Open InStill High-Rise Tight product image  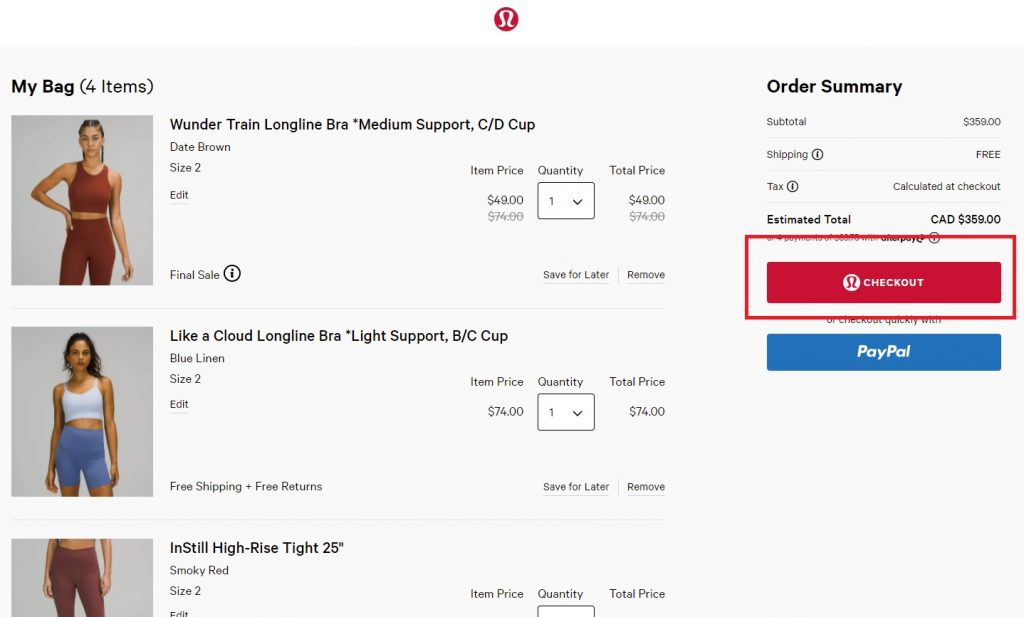82,580
